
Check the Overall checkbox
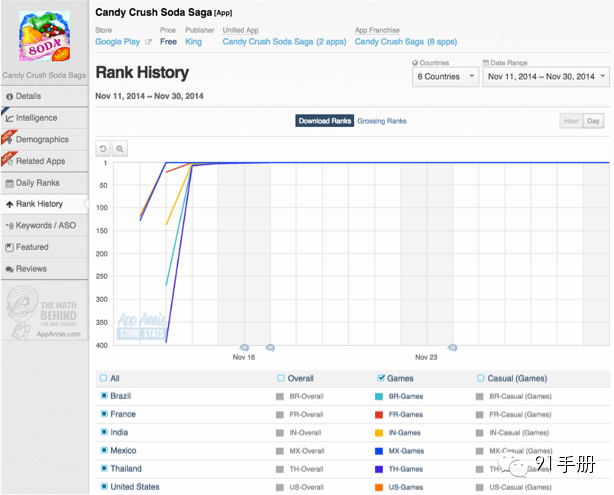pyautogui.click(x=280, y=378)
